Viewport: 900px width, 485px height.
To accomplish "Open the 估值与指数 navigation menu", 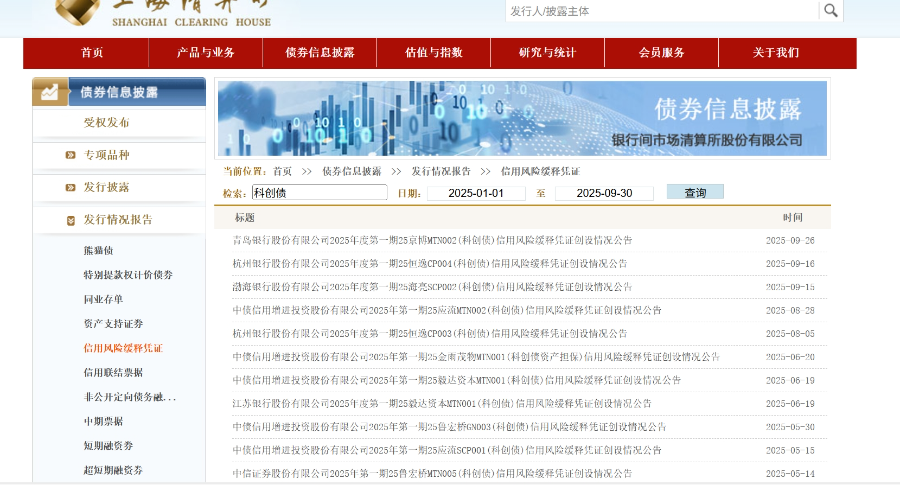I will point(434,53).
